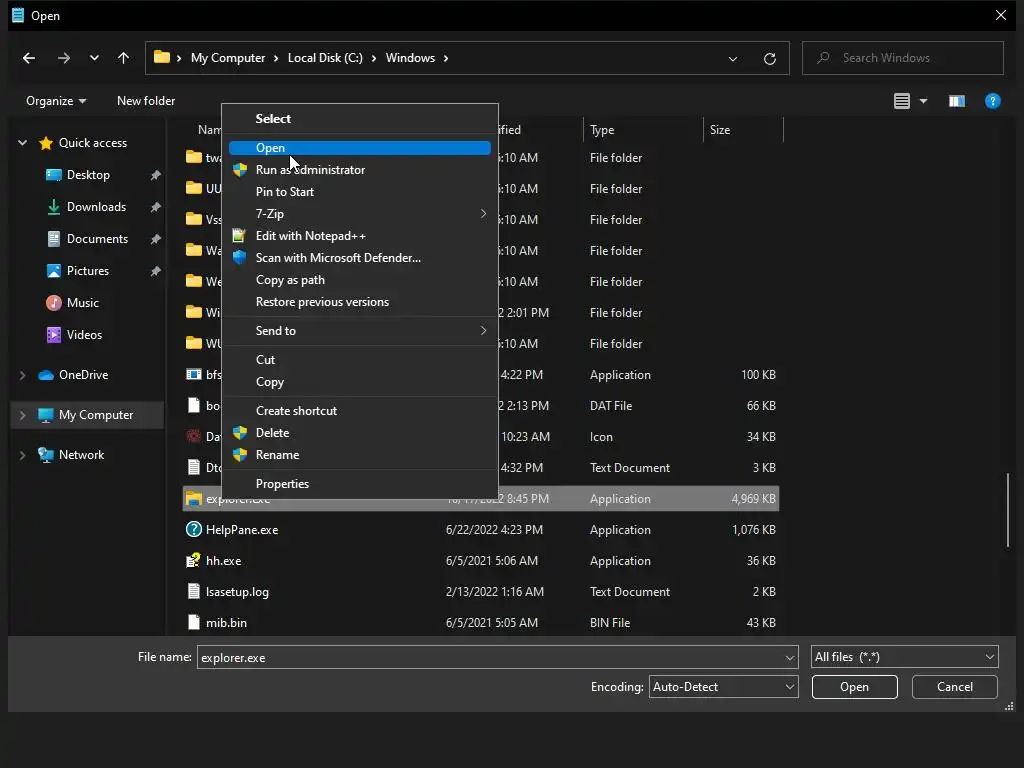Refresh the Windows folder view
The width and height of the screenshot is (1024, 768).
770,59
